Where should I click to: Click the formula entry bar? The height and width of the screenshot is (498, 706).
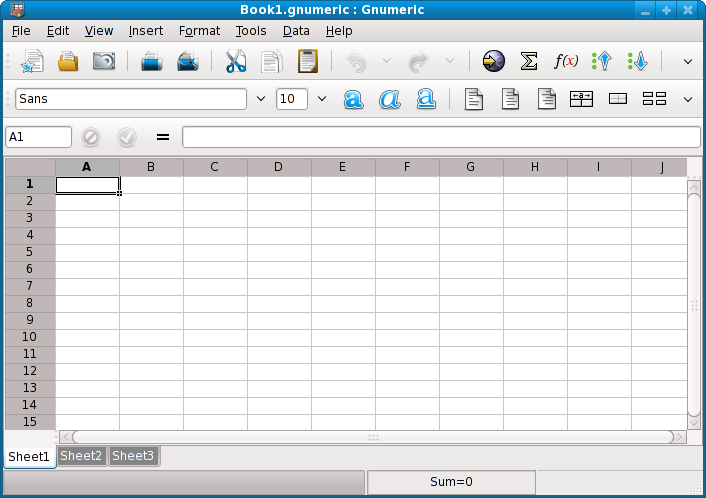click(441, 137)
